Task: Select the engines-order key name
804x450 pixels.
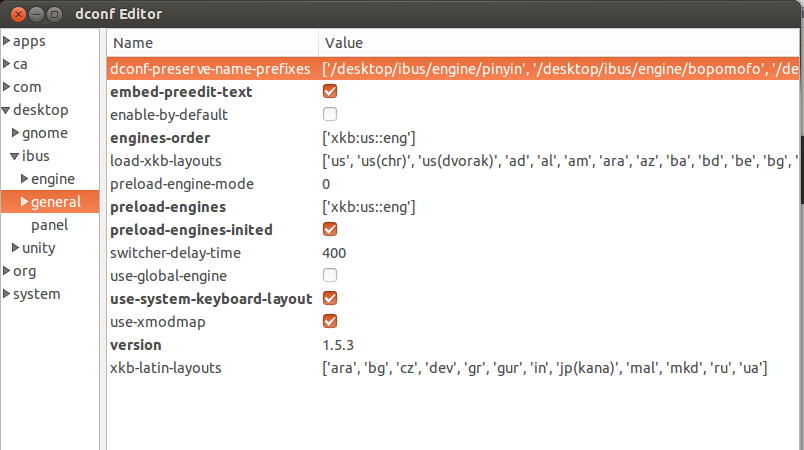Action: [x=160, y=138]
